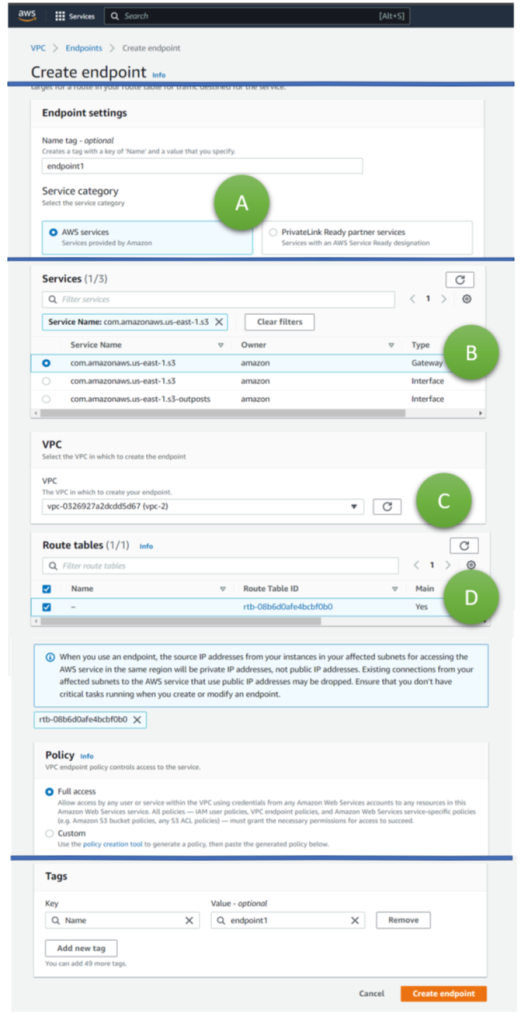Click the info icon in the notice box
This screenshot has height=1024, width=528.
50,657
